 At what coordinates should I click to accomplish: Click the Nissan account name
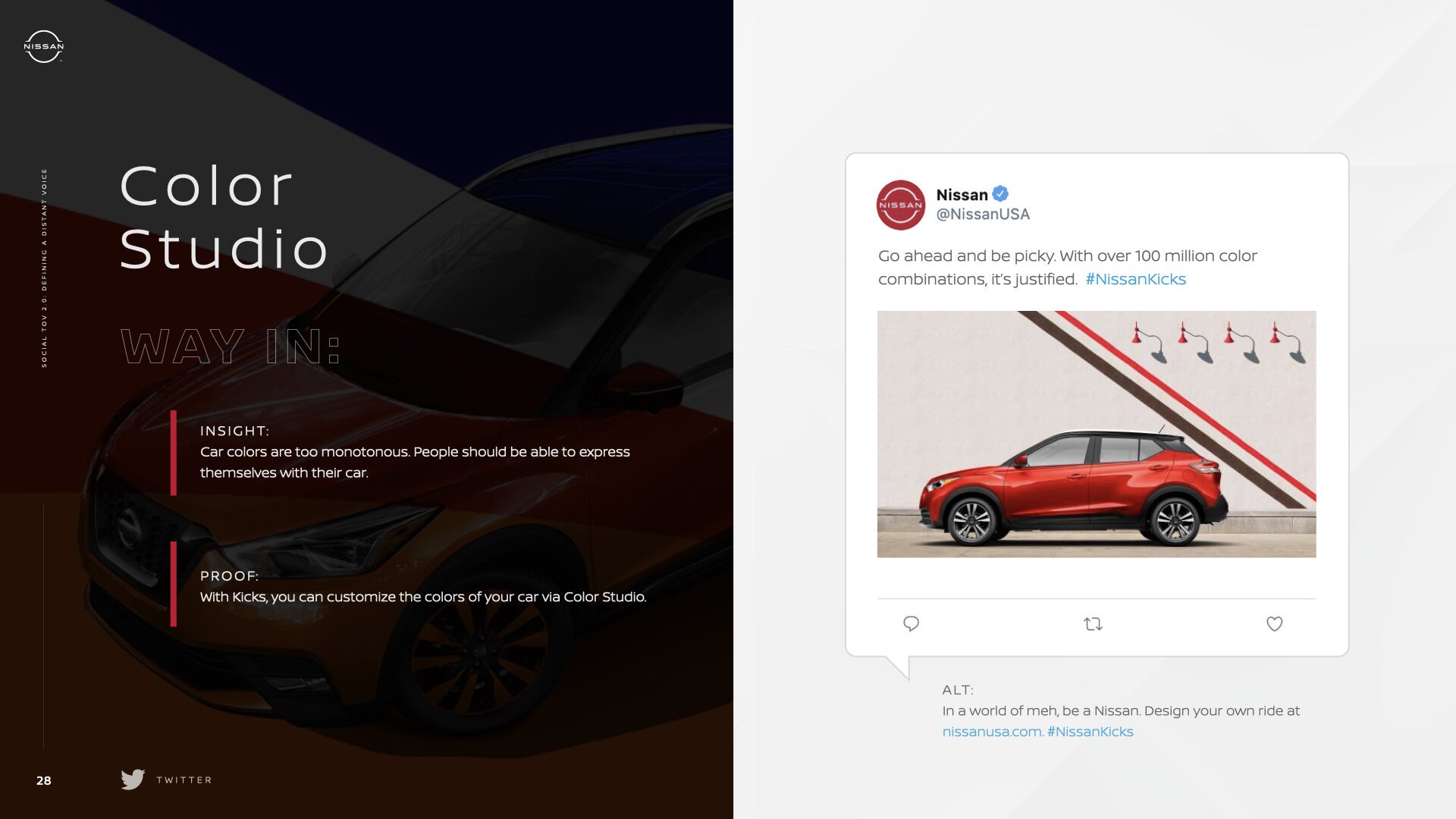pyautogui.click(x=962, y=195)
